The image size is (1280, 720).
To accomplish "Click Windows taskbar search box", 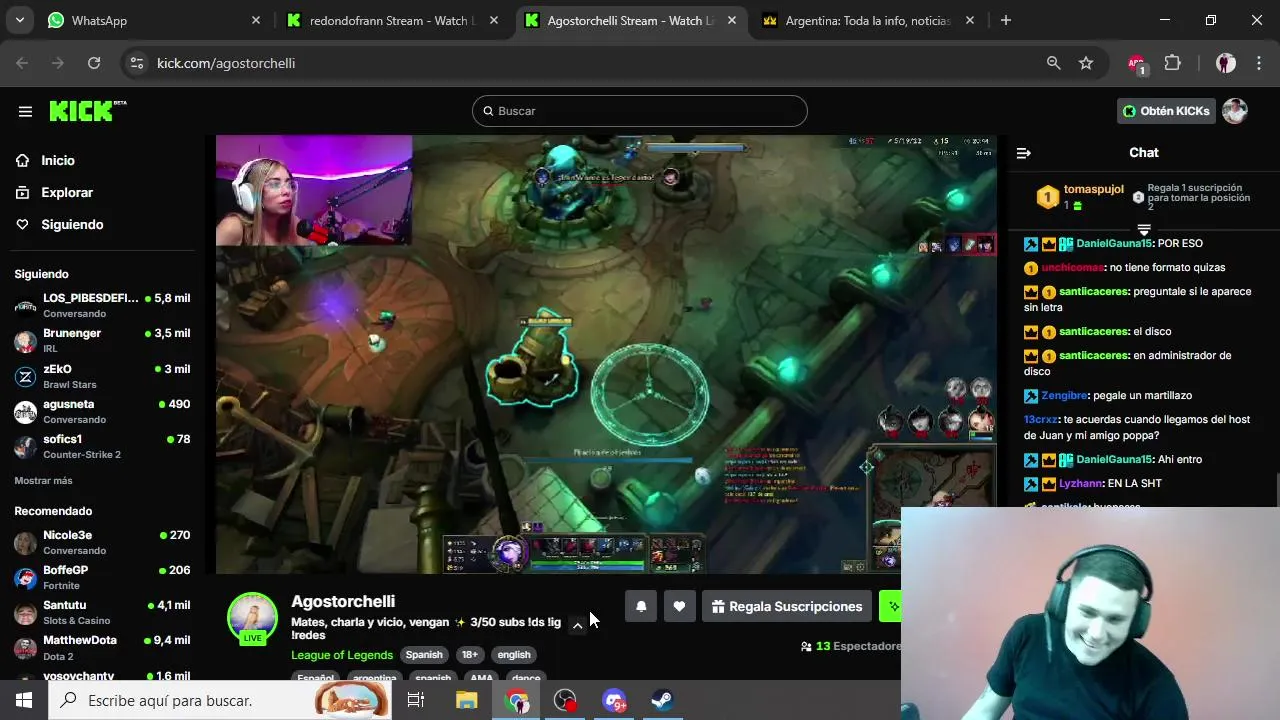I will point(220,700).
